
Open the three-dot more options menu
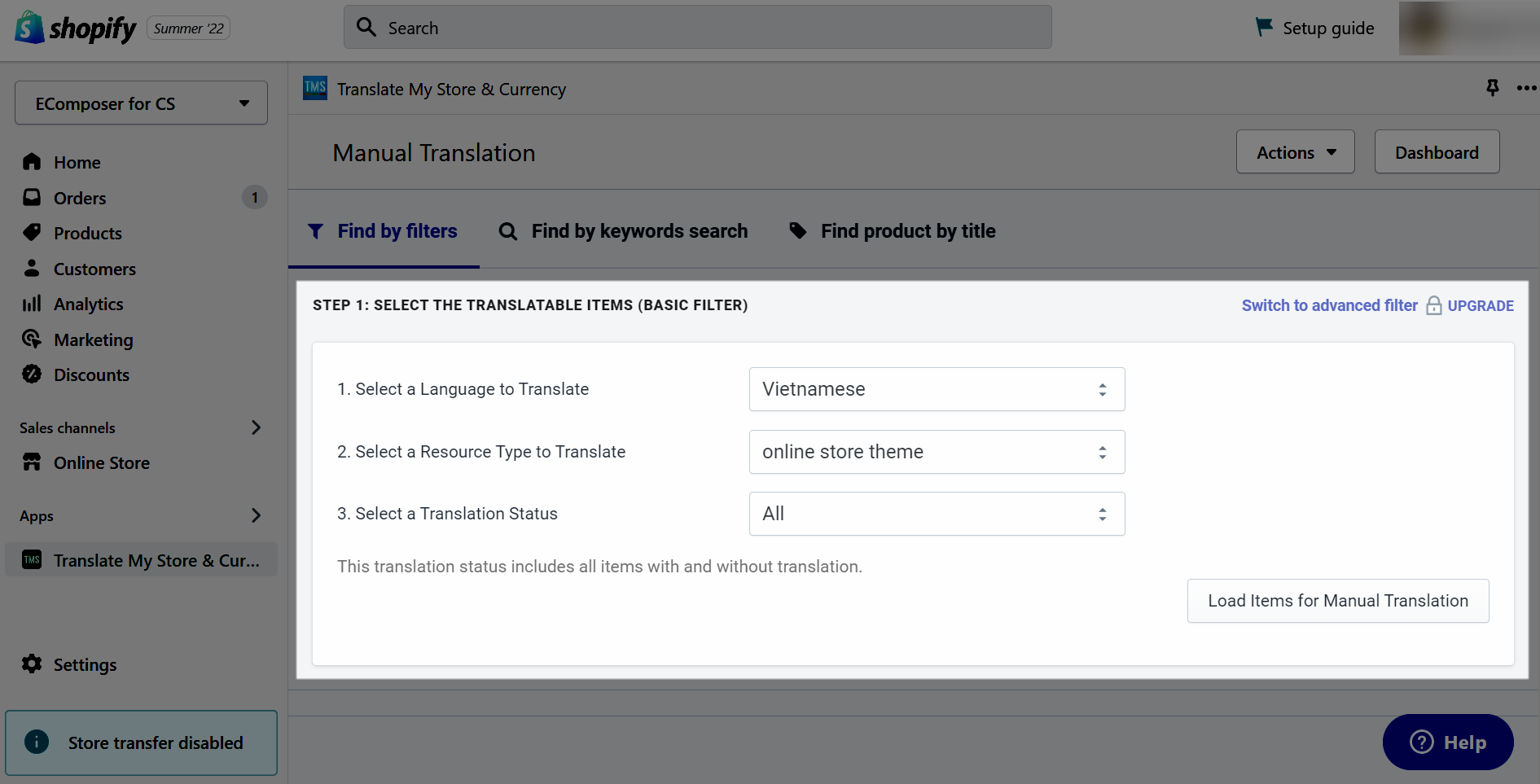tap(1526, 89)
